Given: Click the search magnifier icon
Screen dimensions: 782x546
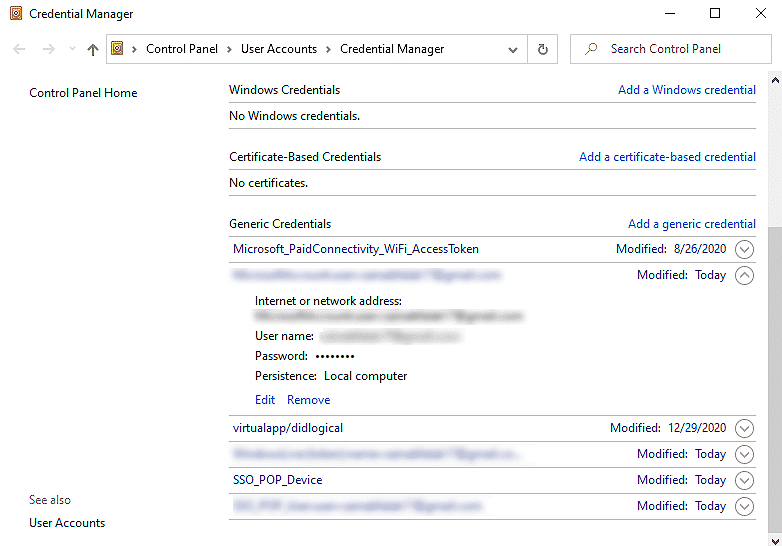Looking at the screenshot, I should coord(591,49).
